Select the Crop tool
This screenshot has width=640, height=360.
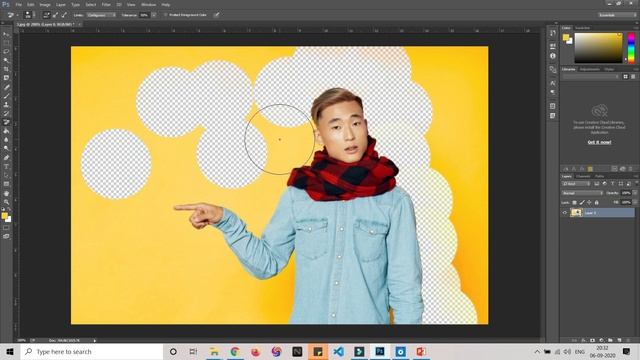pos(6,69)
